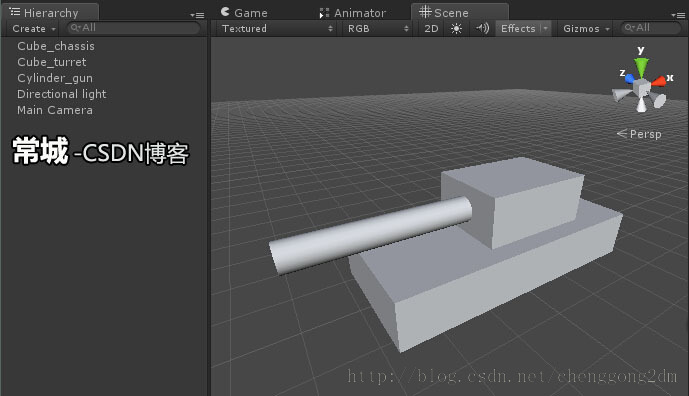Select Cube_turret in the Hierarchy

[52, 62]
